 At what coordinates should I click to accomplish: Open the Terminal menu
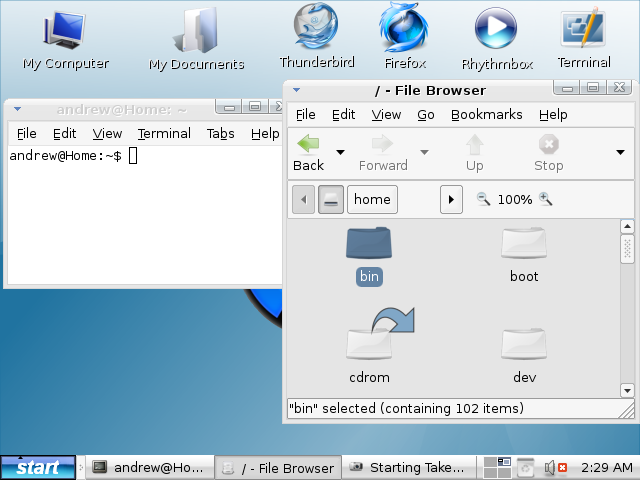click(x=164, y=133)
